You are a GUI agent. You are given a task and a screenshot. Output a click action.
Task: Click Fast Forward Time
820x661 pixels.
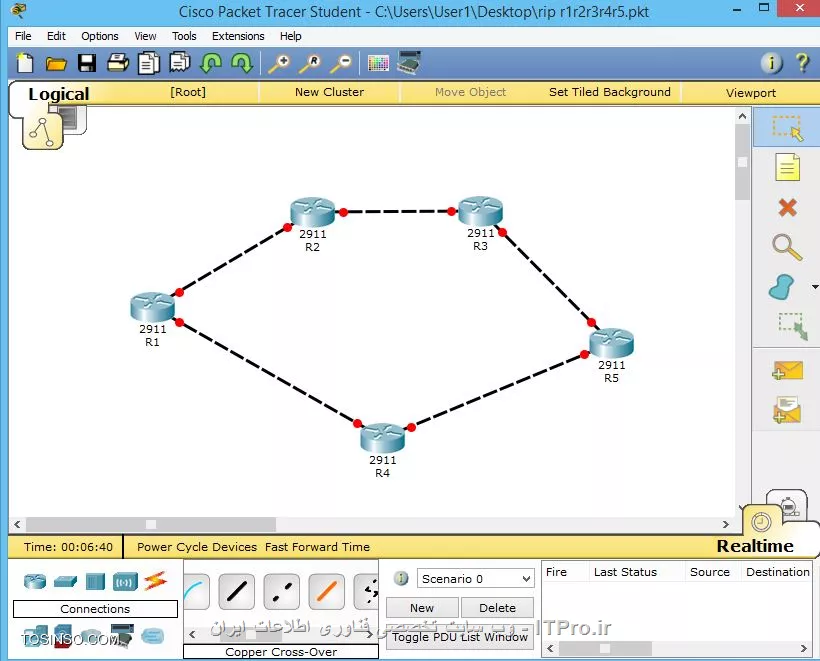click(x=317, y=546)
